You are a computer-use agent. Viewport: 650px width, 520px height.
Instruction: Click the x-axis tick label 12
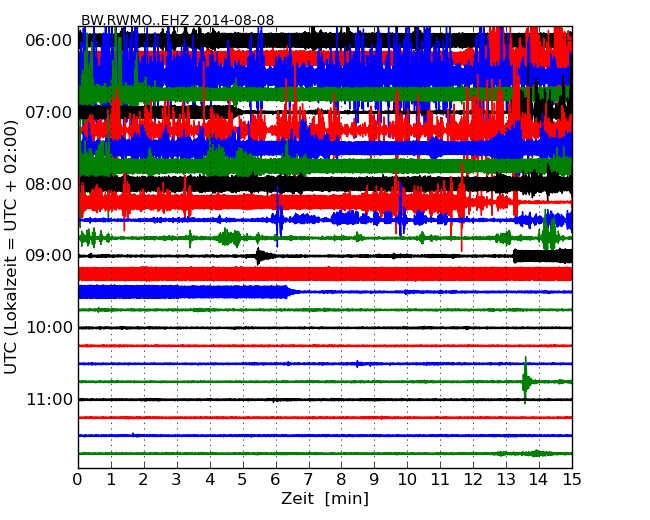point(473,480)
